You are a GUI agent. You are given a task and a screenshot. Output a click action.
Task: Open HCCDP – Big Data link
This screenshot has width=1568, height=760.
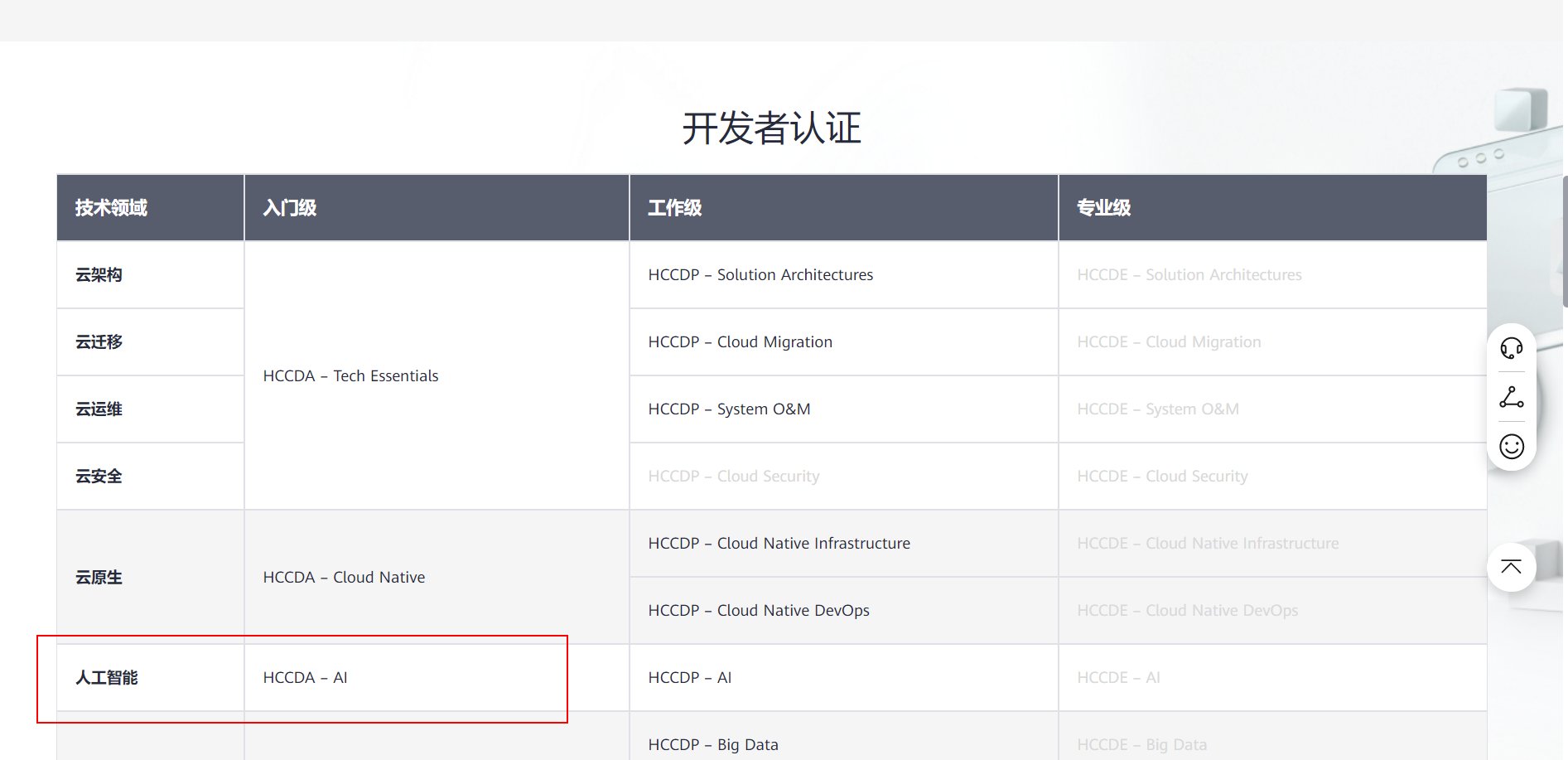(713, 745)
